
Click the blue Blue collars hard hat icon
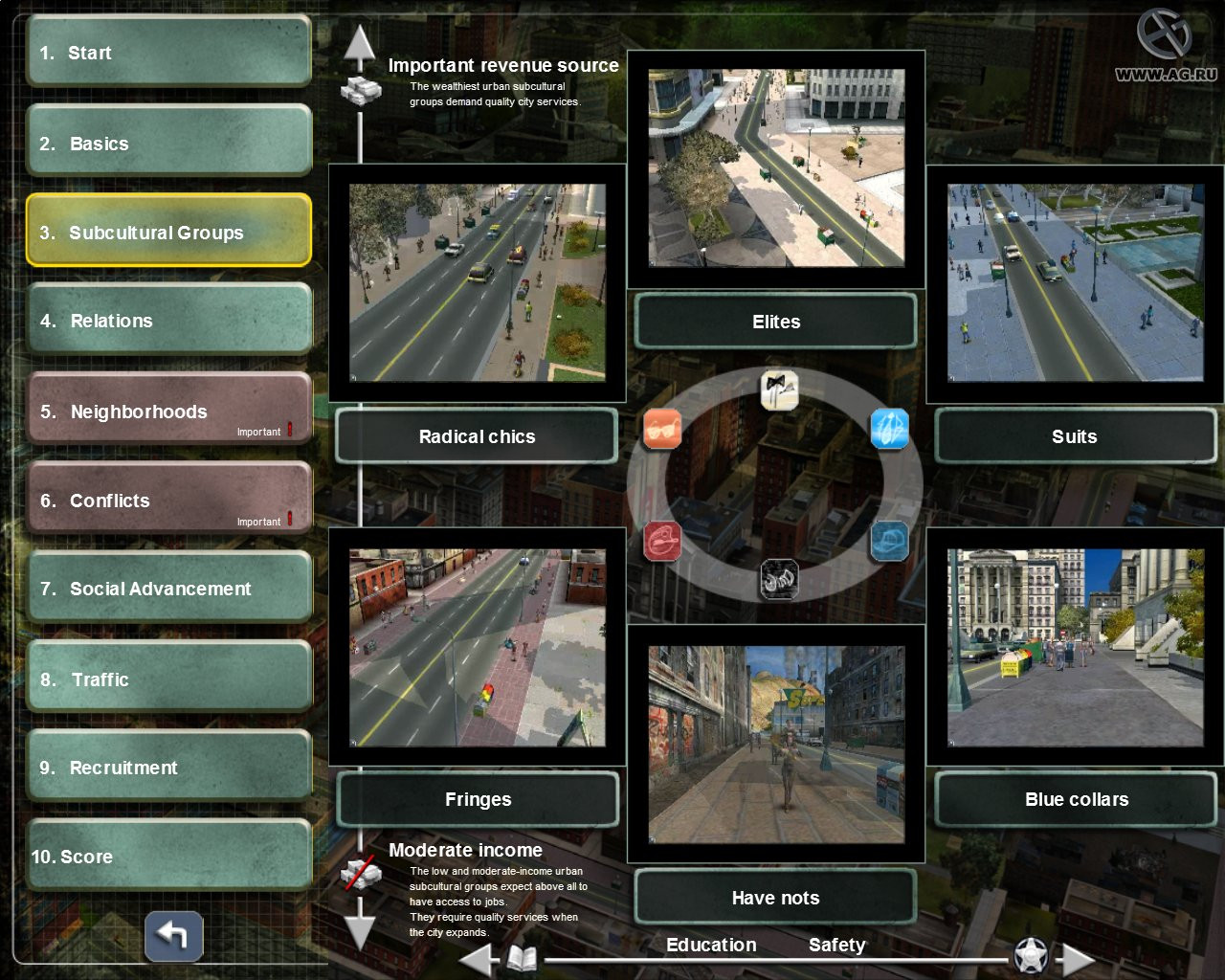point(889,542)
